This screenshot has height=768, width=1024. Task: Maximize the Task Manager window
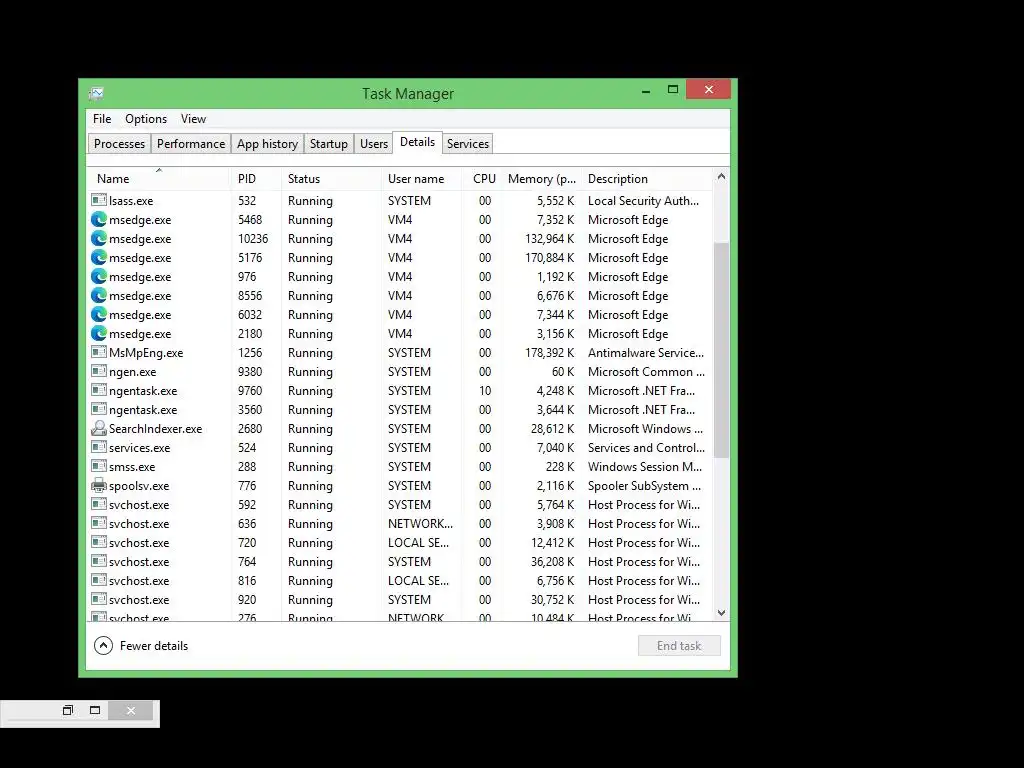click(673, 89)
